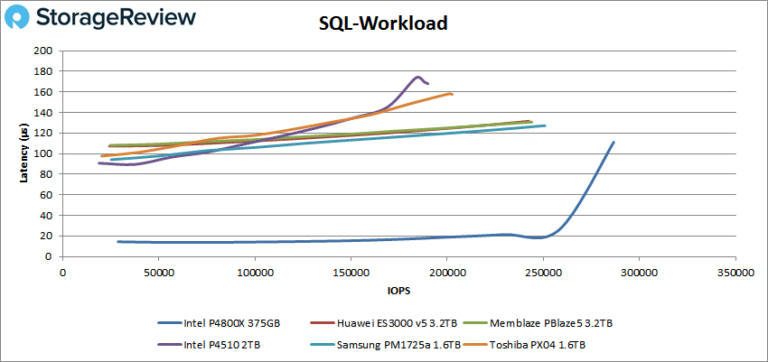Click the red Huawei ES3000 legend line swatch

pyautogui.click(x=322, y=323)
